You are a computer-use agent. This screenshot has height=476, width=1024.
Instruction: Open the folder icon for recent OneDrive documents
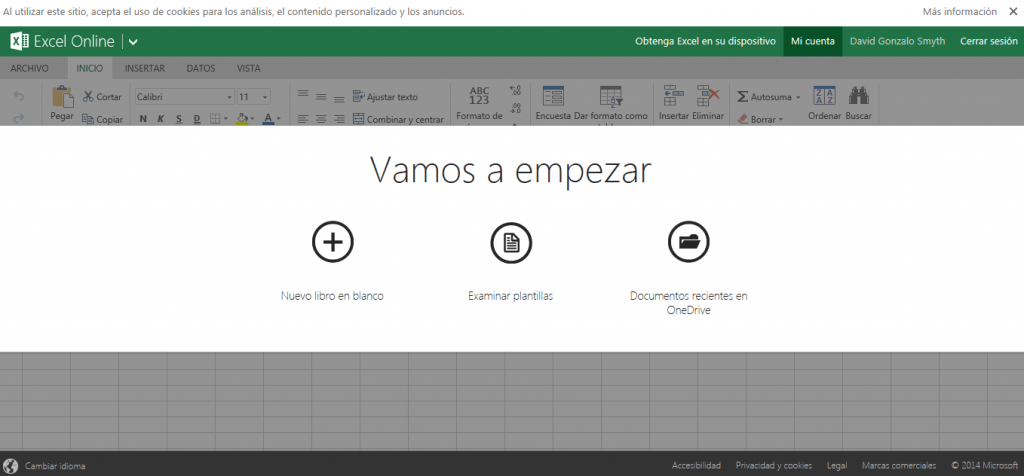tap(689, 242)
